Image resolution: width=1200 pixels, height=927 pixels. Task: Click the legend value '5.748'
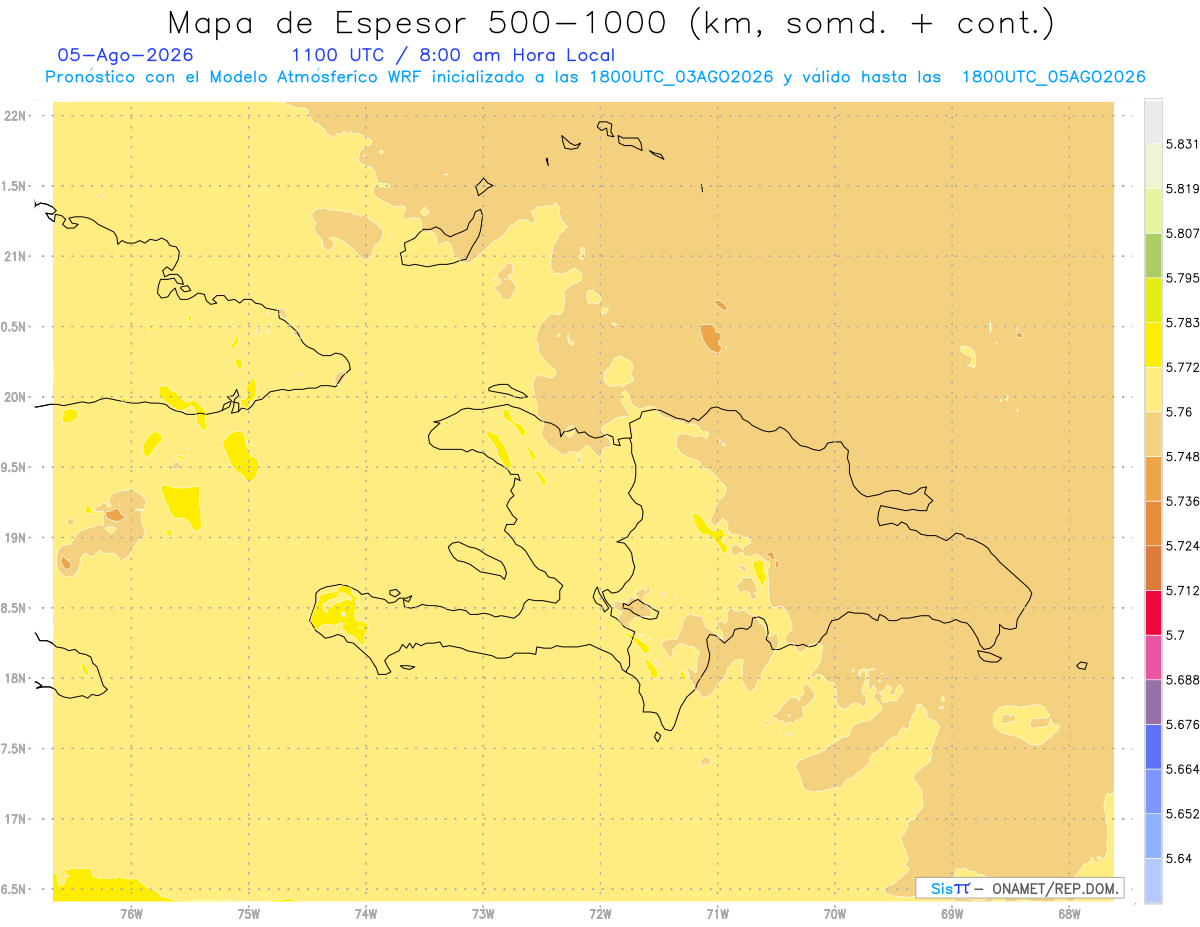click(x=1183, y=457)
